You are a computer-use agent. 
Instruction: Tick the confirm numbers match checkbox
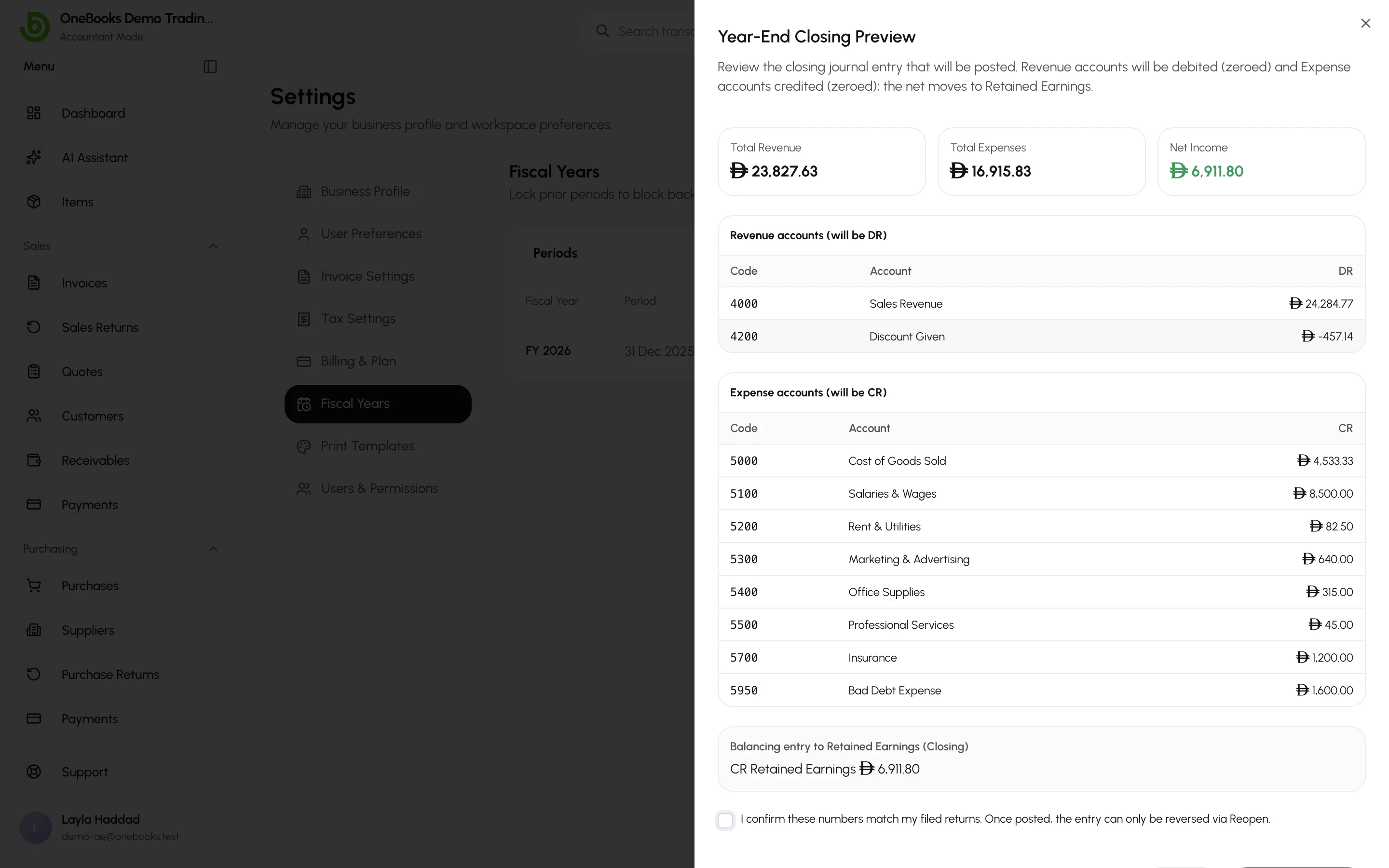click(x=725, y=820)
